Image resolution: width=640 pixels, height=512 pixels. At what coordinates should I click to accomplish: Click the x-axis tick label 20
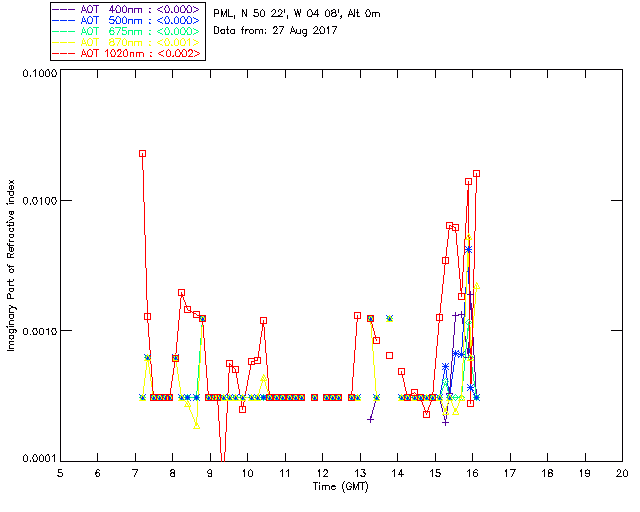pyautogui.click(x=622, y=473)
